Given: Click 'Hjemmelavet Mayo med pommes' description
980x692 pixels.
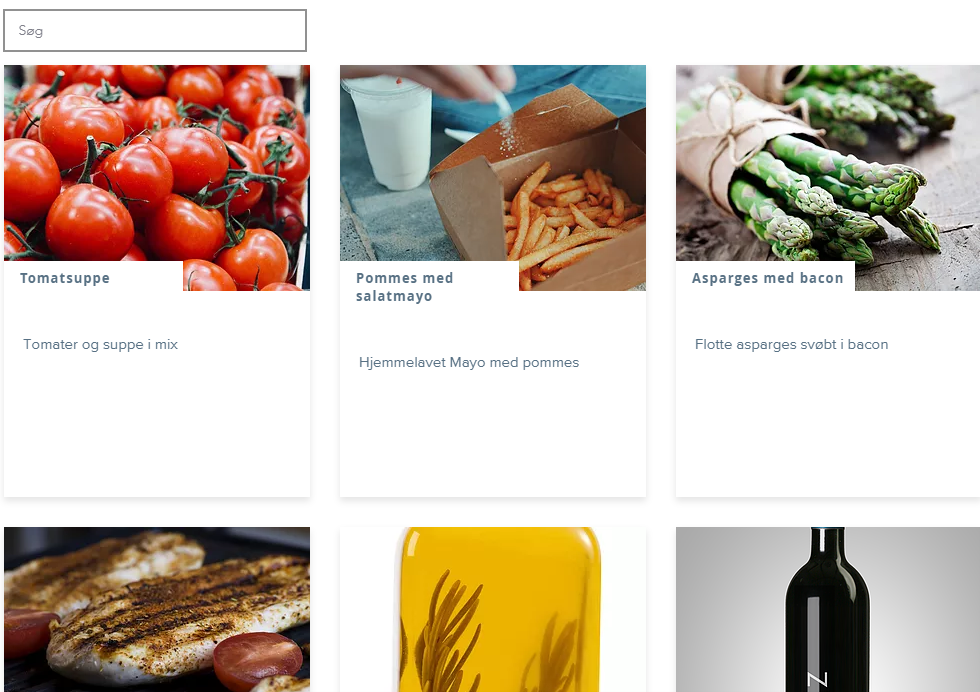Looking at the screenshot, I should coord(469,363).
